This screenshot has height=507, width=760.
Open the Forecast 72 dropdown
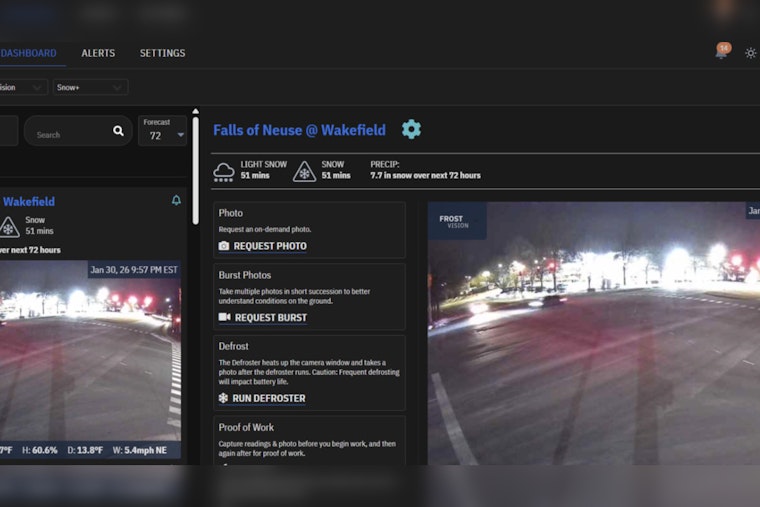162,130
